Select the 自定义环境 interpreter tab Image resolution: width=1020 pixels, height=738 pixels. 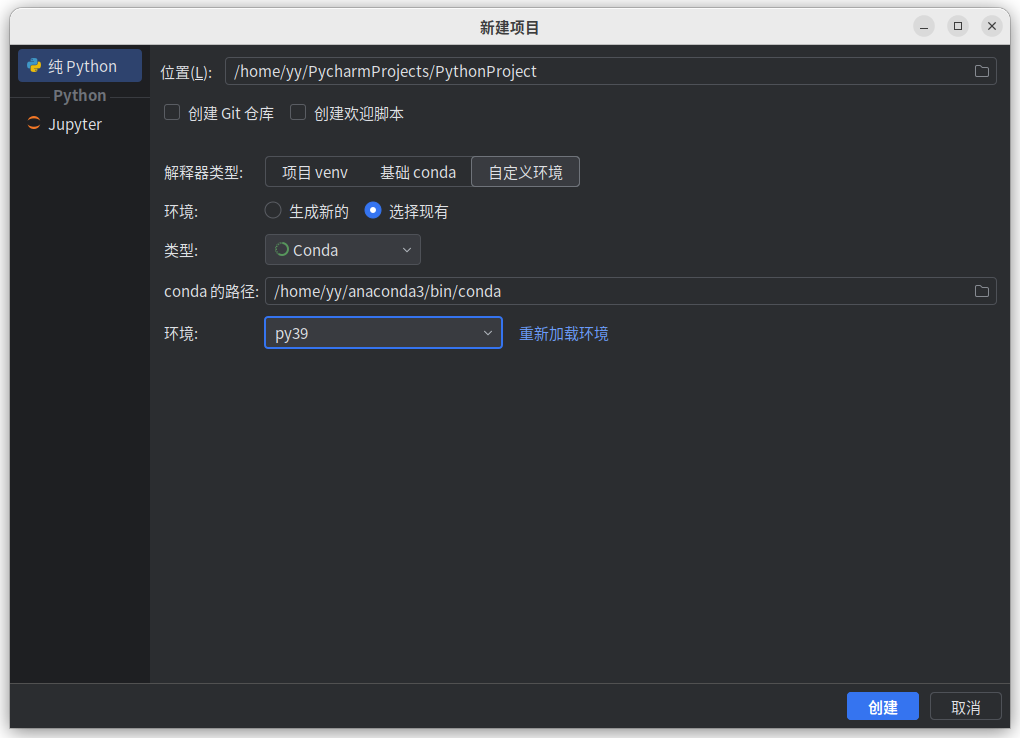[526, 172]
